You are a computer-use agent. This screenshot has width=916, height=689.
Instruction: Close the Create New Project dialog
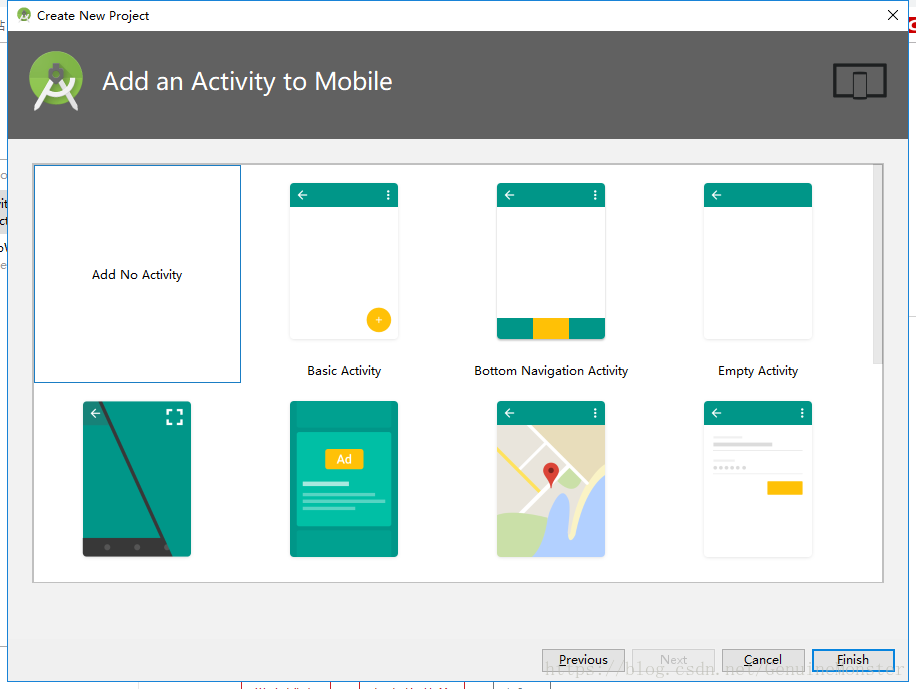893,15
